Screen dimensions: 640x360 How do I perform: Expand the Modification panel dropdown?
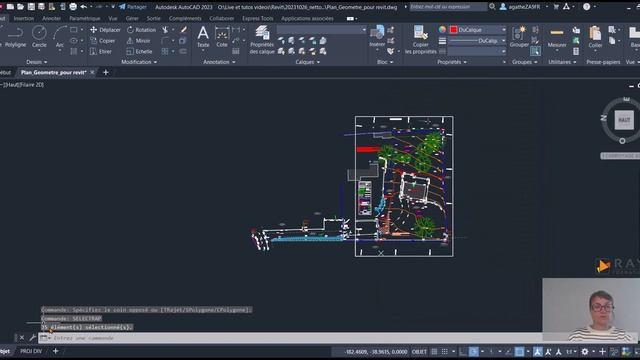pos(139,62)
